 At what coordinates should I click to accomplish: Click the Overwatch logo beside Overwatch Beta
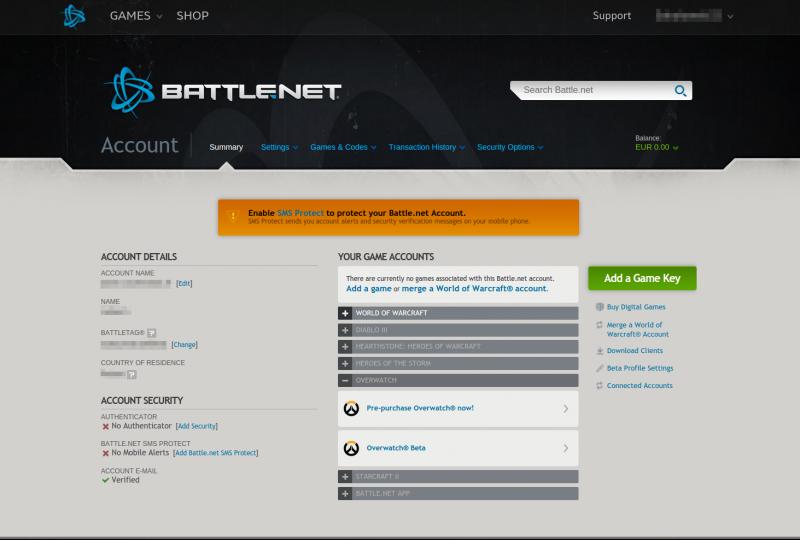click(351, 448)
